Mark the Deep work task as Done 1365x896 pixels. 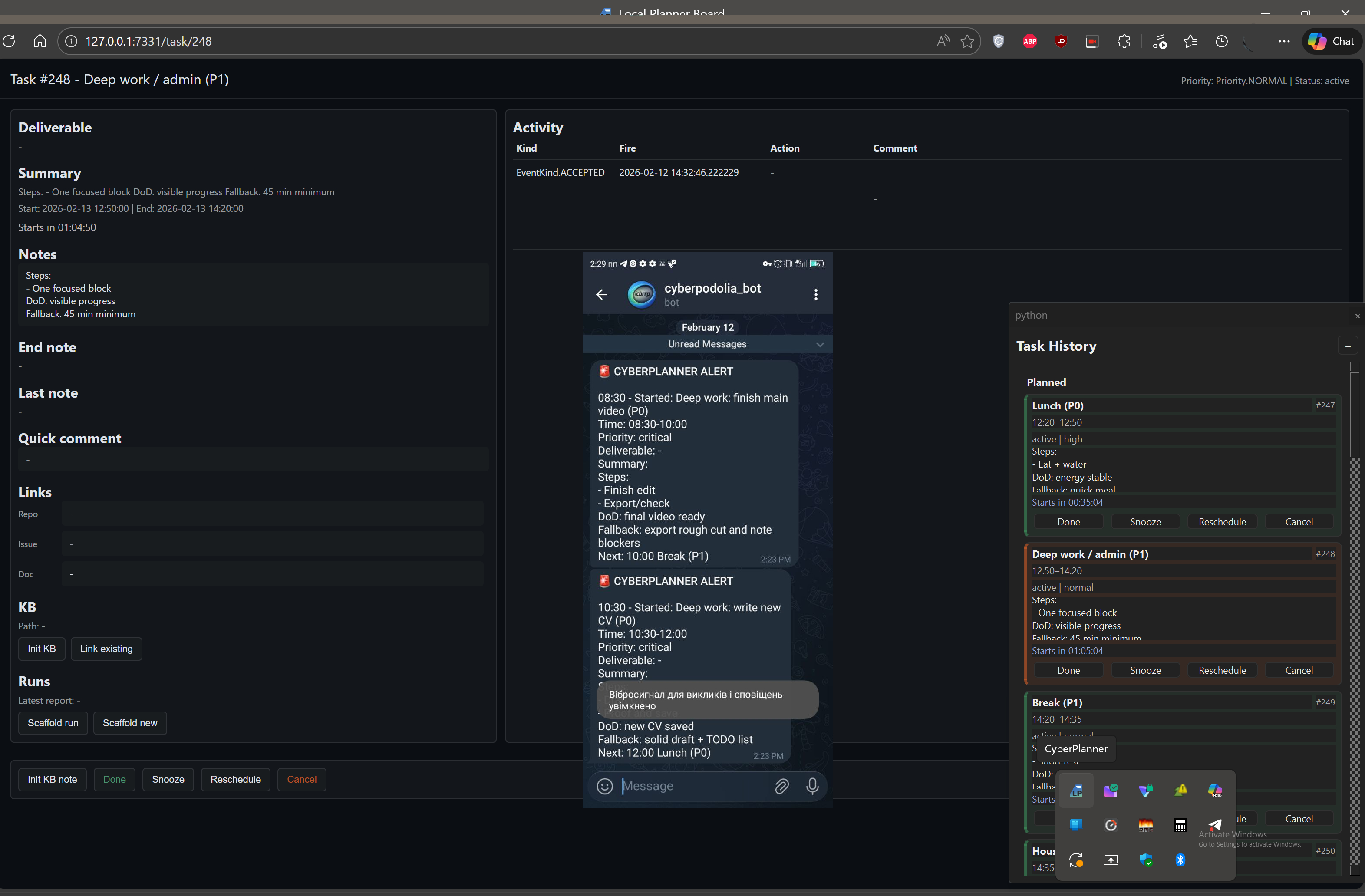[1068, 670]
